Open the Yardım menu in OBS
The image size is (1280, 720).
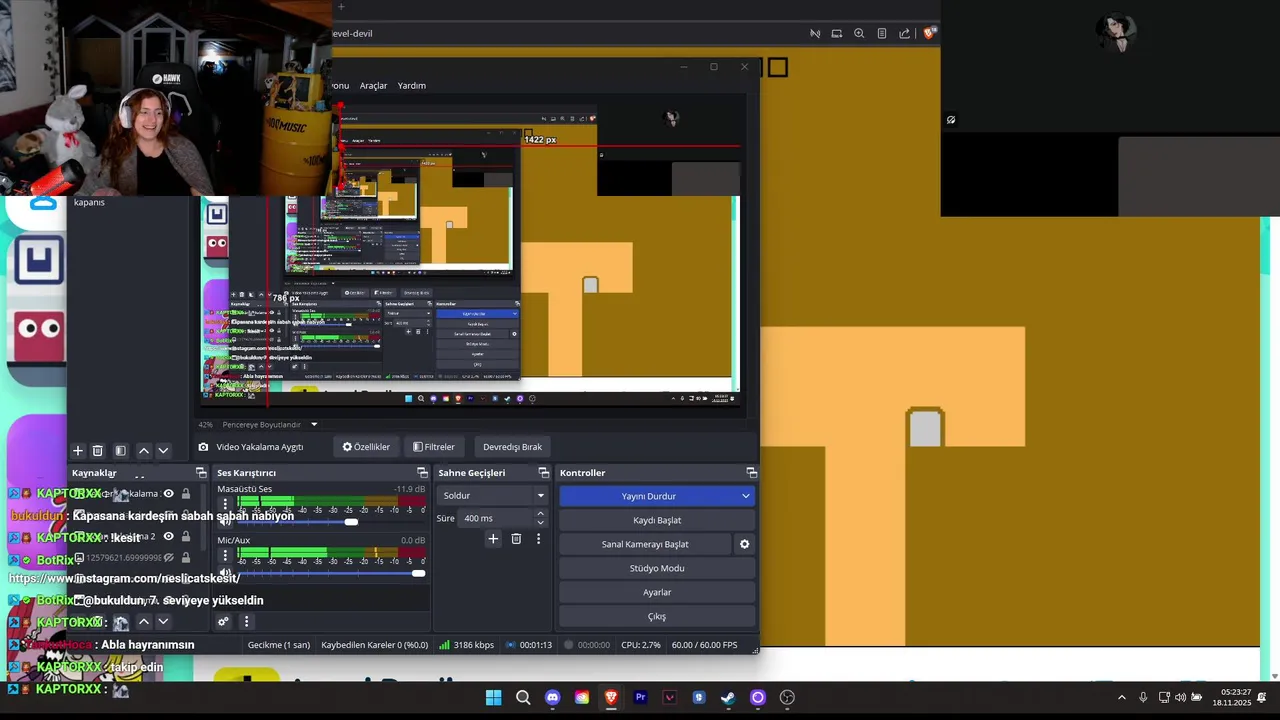tap(412, 86)
